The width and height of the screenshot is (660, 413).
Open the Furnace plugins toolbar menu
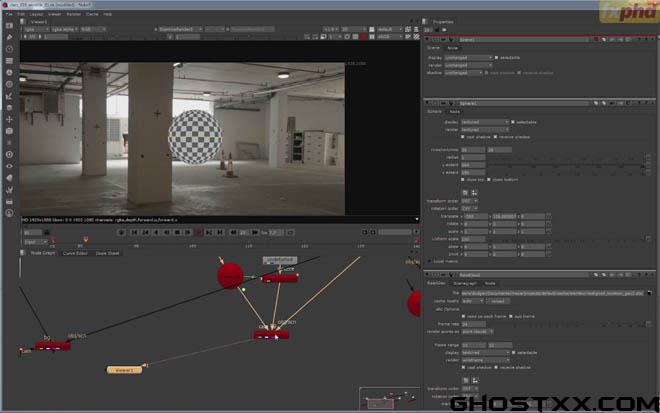[x=9, y=213]
